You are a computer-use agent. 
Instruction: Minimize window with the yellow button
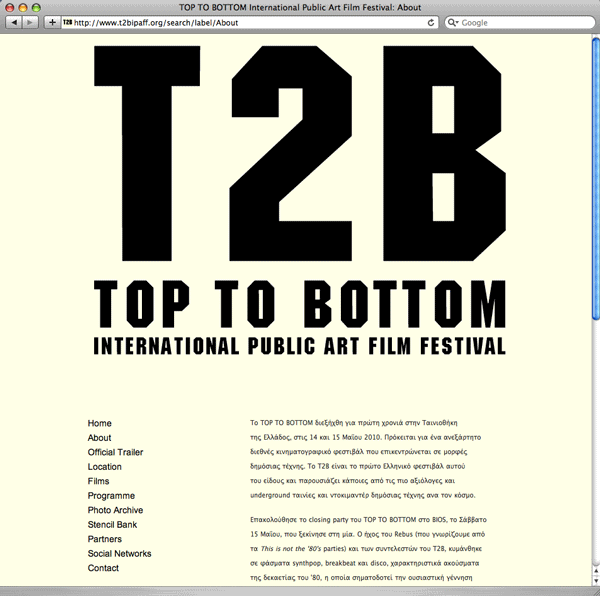coord(23,7)
